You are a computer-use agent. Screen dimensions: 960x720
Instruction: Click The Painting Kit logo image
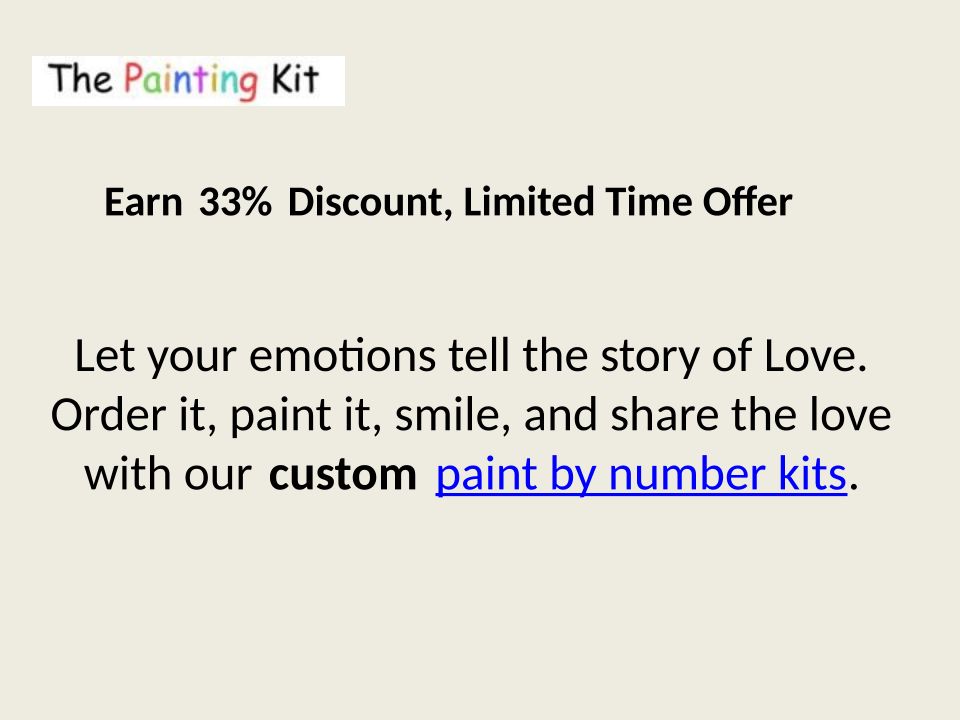pos(188,81)
